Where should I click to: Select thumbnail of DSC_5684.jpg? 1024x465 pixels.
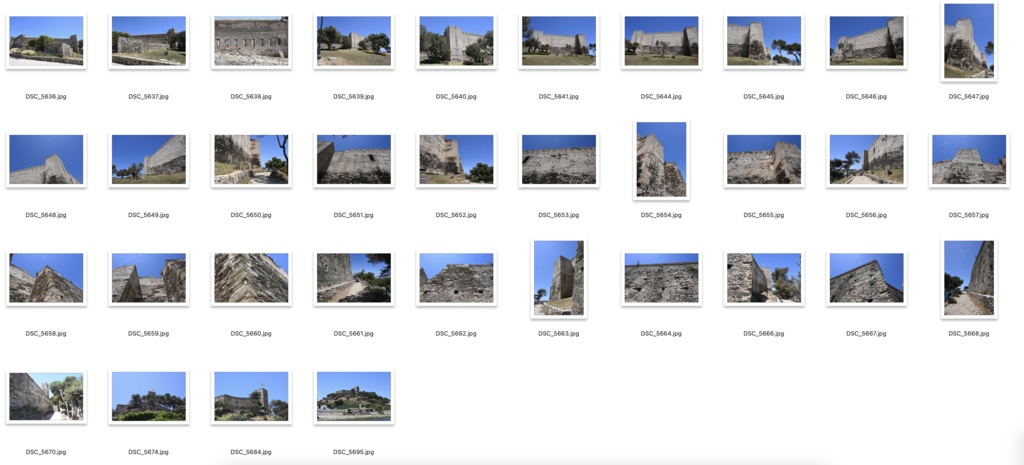click(251, 396)
